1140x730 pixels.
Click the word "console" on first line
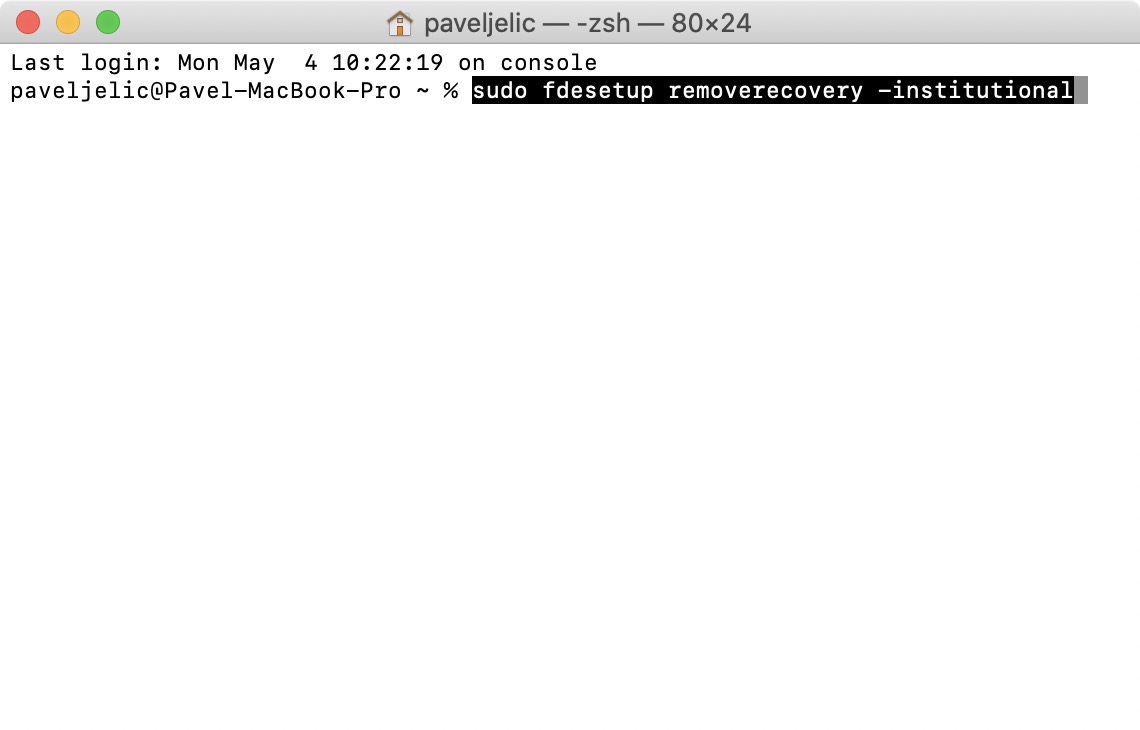[x=549, y=63]
